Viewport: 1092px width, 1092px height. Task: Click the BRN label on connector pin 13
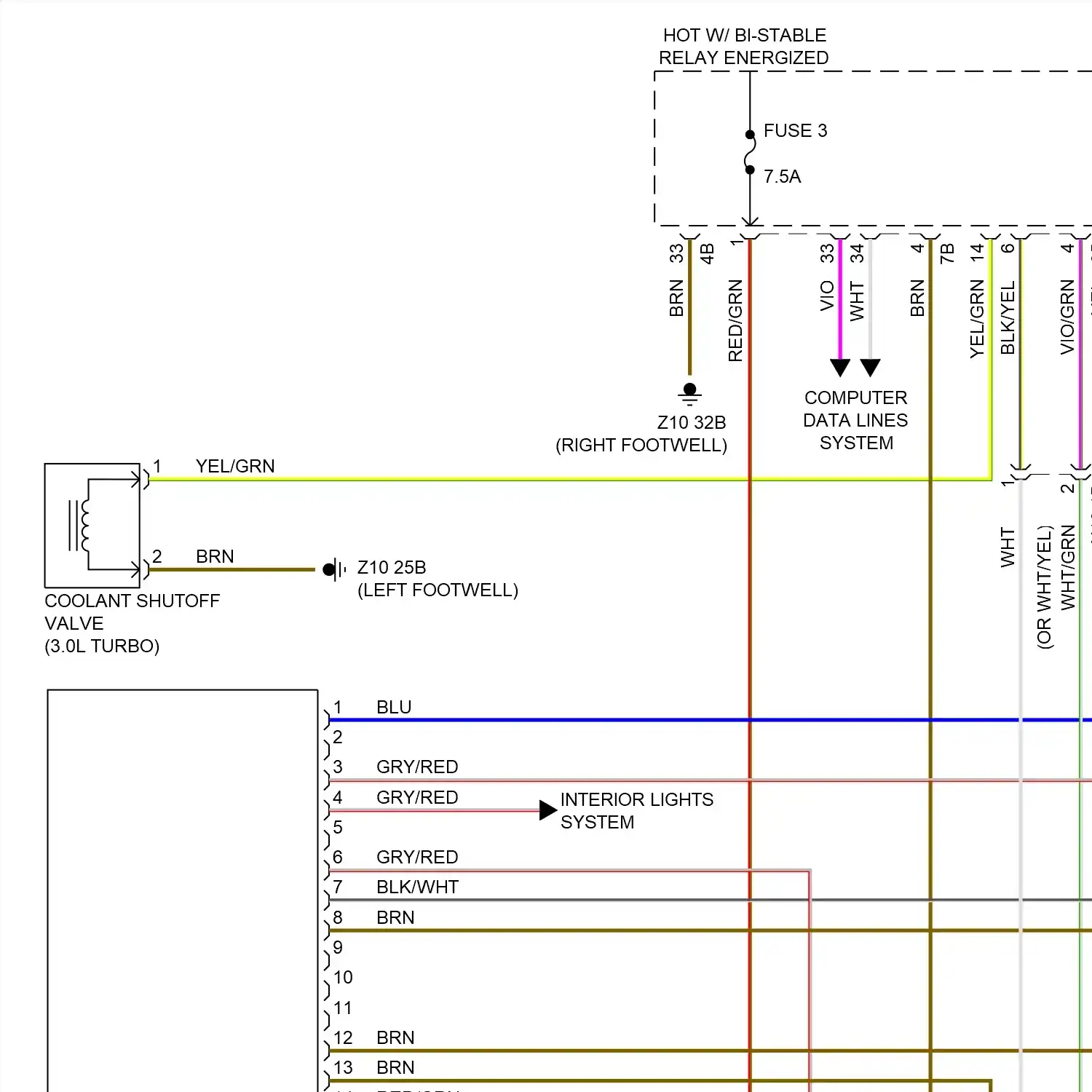(395, 1068)
